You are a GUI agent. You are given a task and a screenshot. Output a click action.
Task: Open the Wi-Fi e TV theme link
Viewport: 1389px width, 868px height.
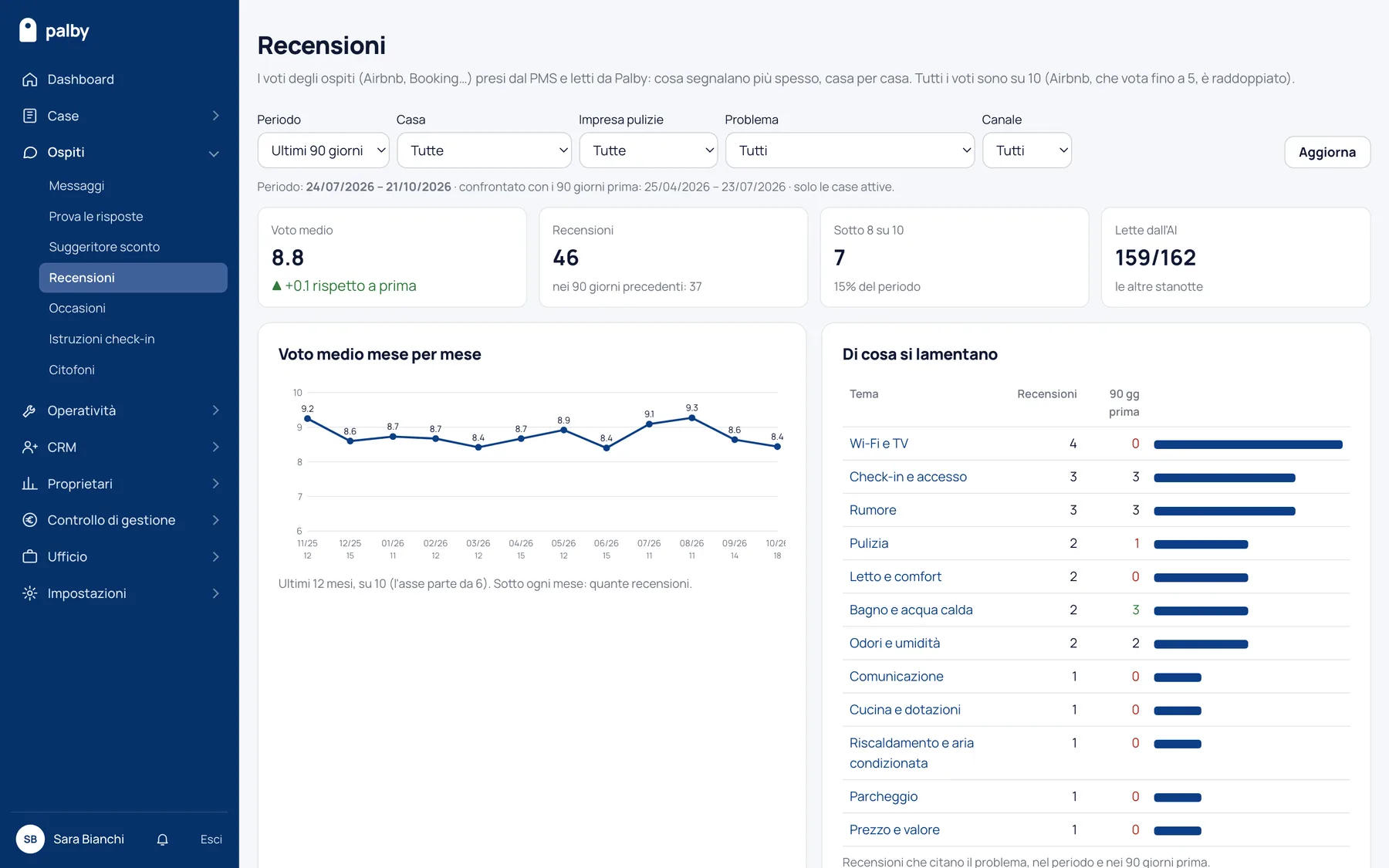[x=878, y=444]
